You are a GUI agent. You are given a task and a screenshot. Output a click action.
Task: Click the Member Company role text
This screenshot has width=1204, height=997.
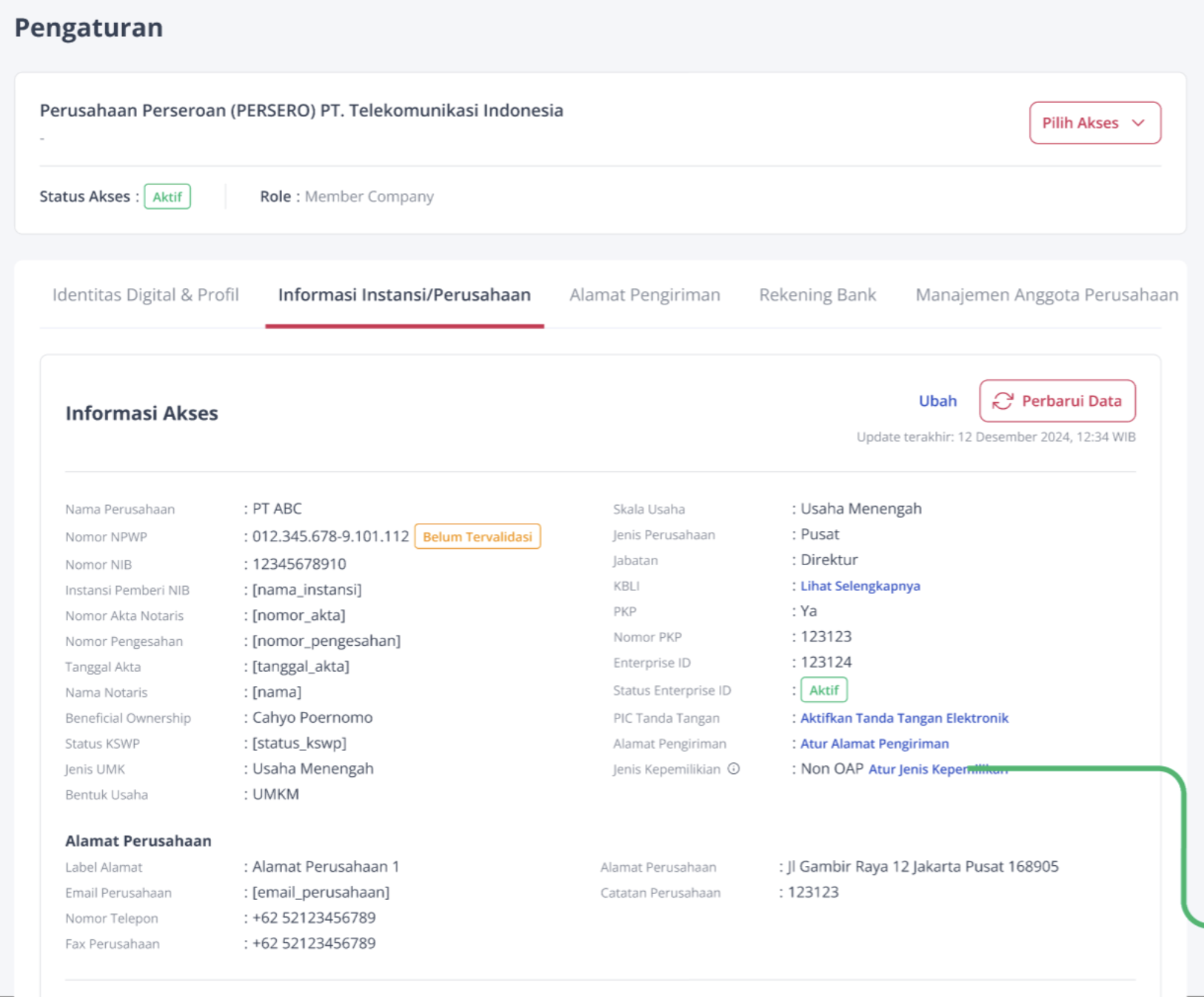click(x=369, y=196)
